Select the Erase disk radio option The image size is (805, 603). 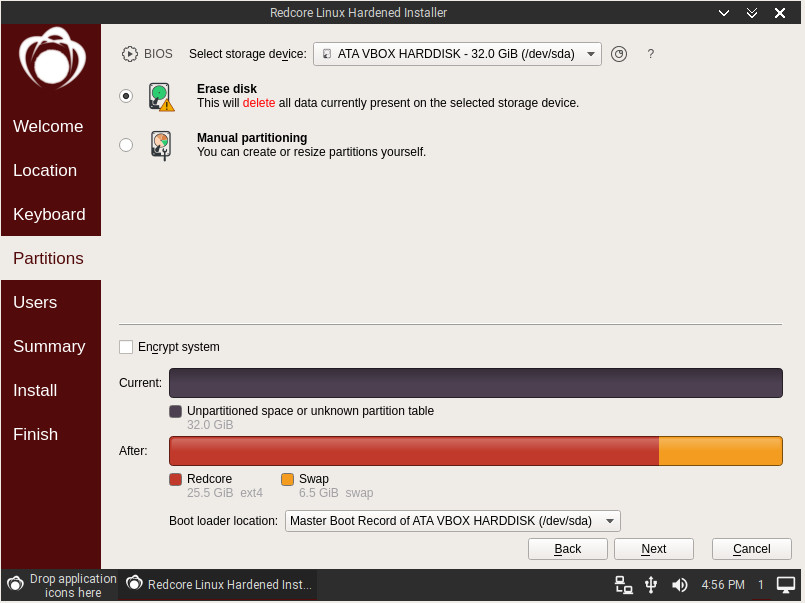(x=126, y=96)
